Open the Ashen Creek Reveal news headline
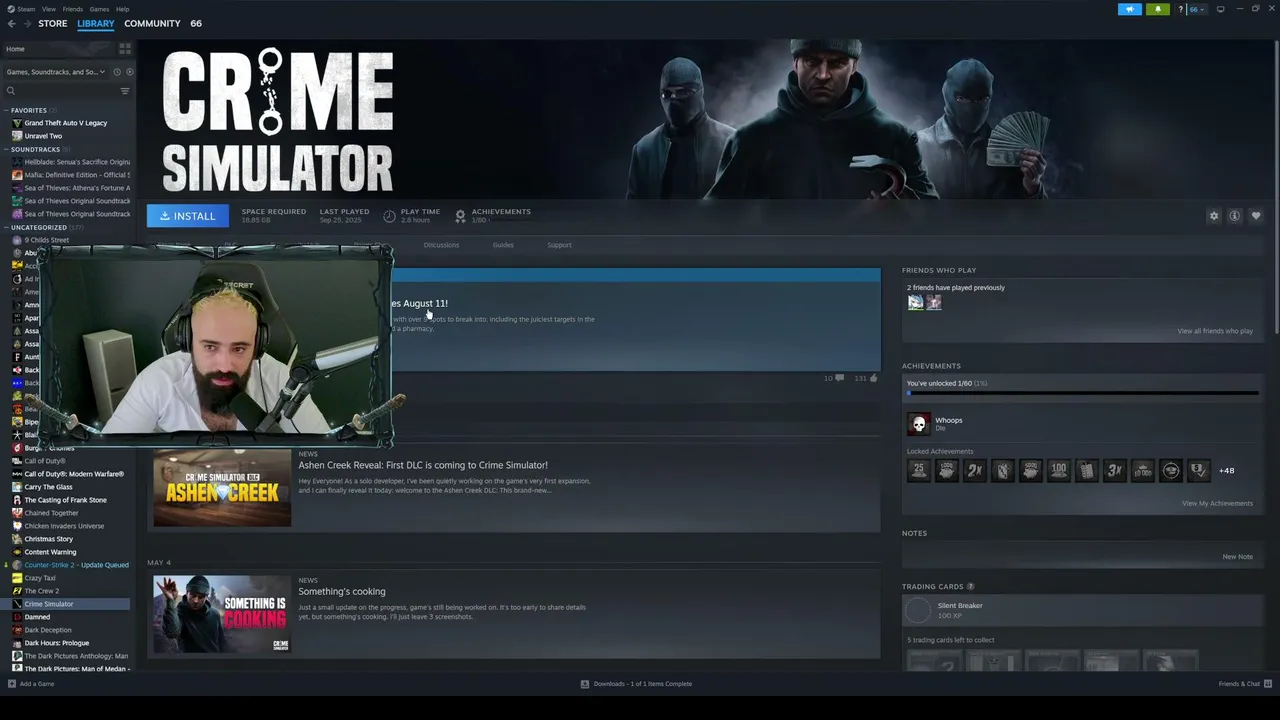 423,465
